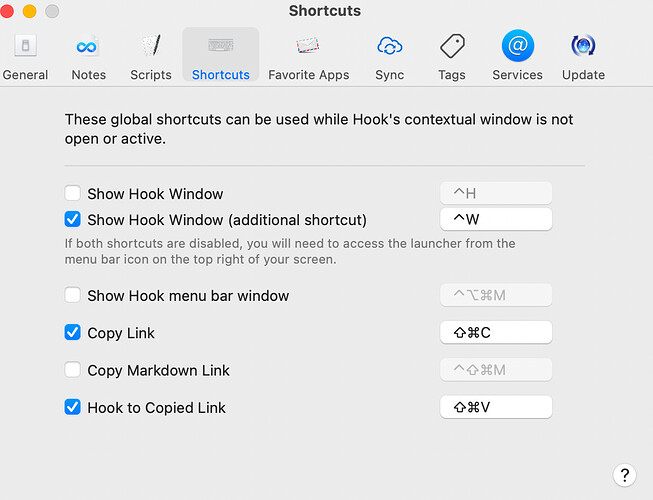The height and width of the screenshot is (500, 653).
Task: Open the Notes infinity icon
Action: (87, 46)
